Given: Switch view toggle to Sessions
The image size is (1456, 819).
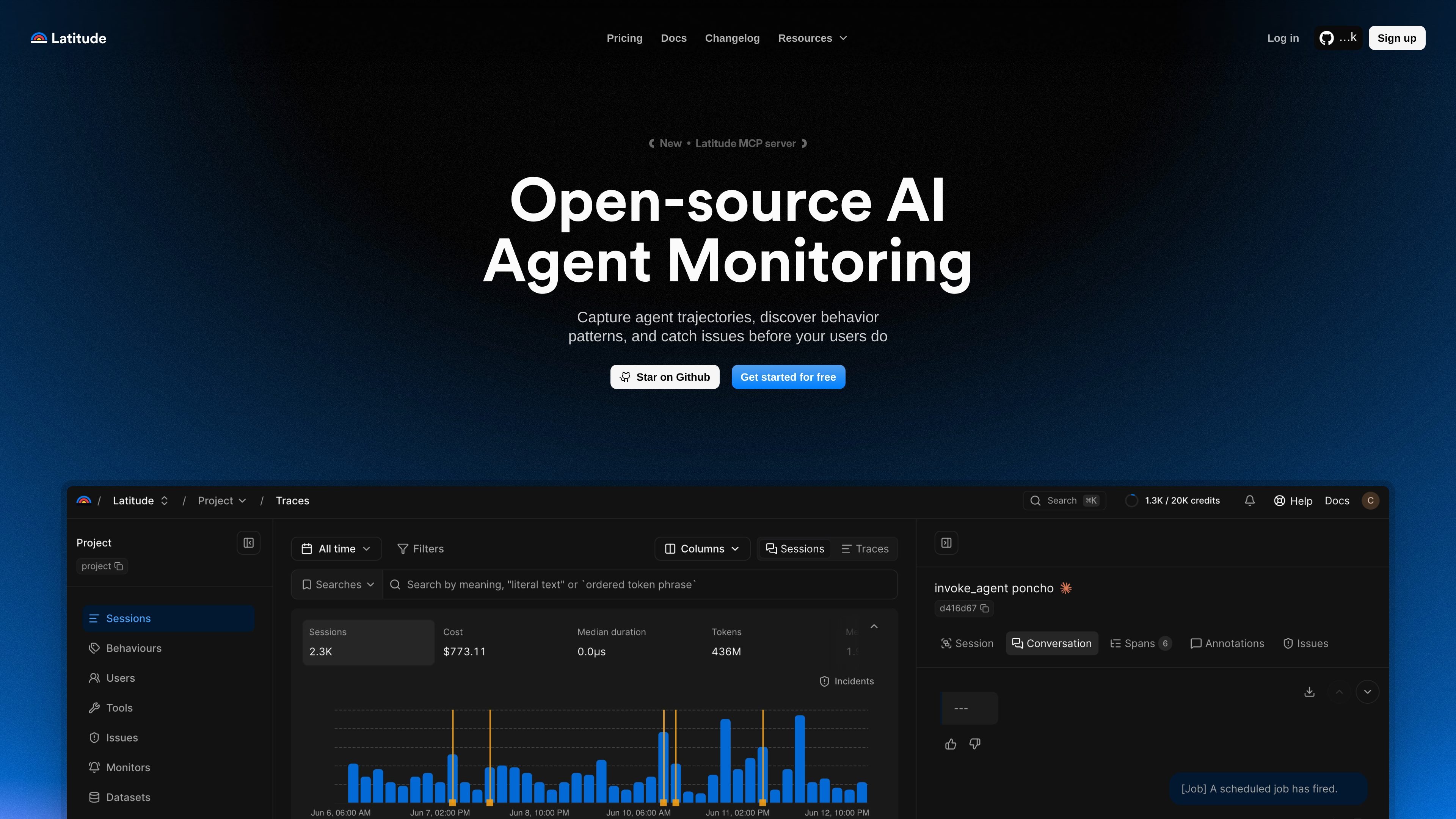Looking at the screenshot, I should pos(795,549).
